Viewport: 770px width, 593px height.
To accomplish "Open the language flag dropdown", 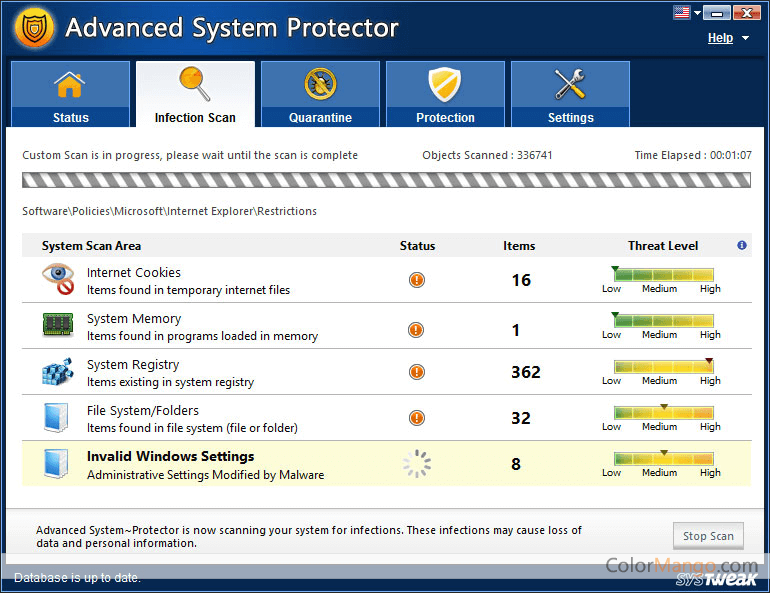I will tap(686, 13).
